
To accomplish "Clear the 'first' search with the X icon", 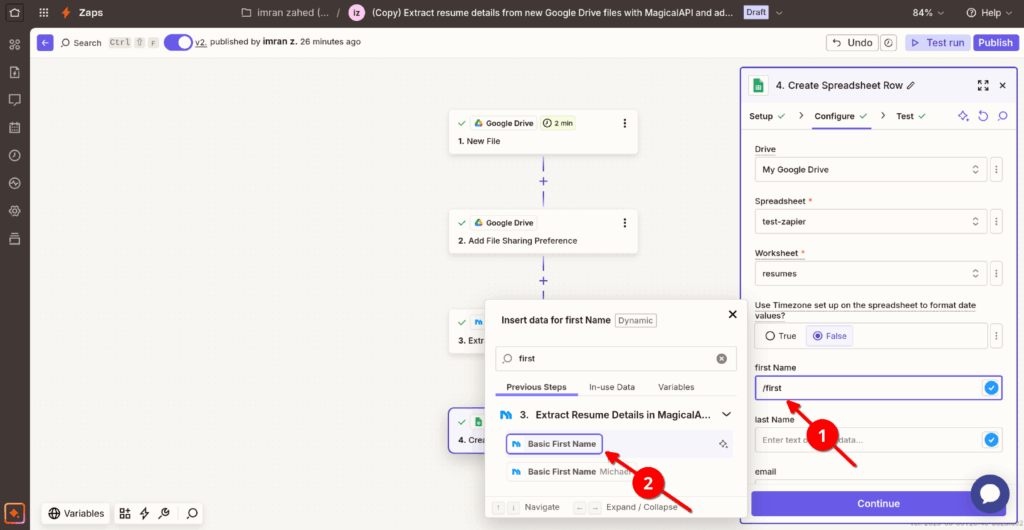I will pyautogui.click(x=722, y=358).
